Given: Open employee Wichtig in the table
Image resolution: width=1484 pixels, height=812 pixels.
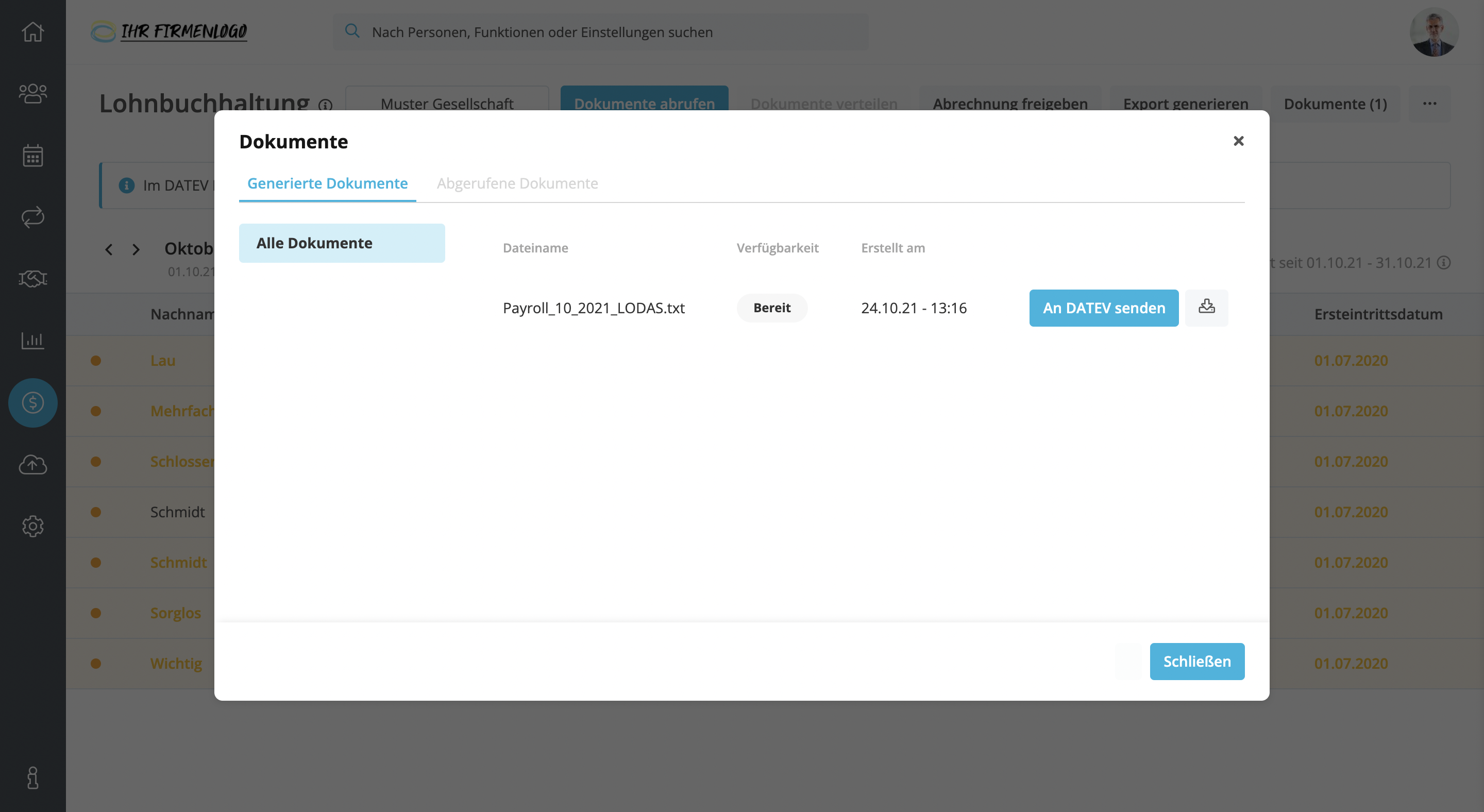Looking at the screenshot, I should [x=176, y=664].
